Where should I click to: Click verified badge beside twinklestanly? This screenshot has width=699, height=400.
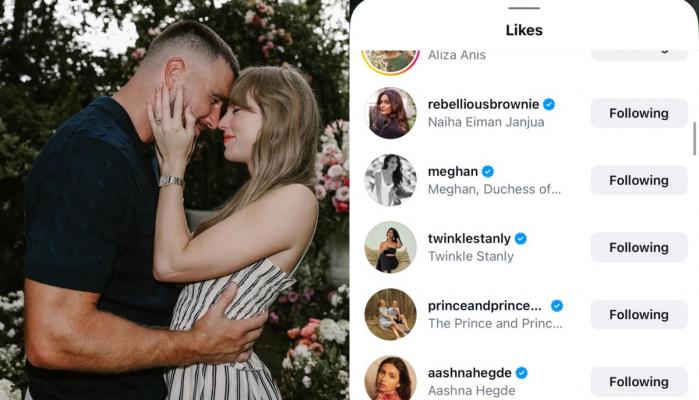pyautogui.click(x=520, y=239)
